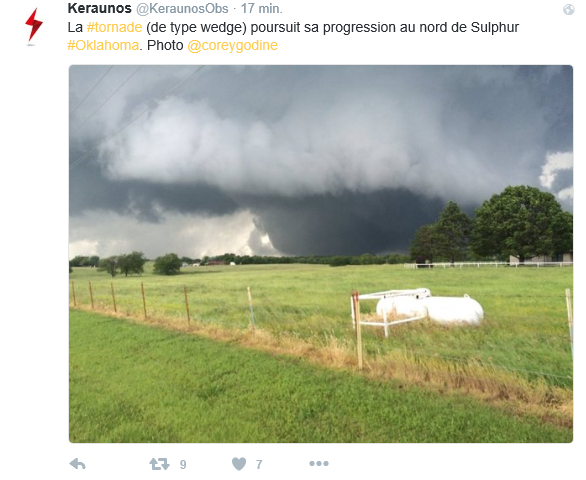Image resolution: width=586 pixels, height=480 pixels.
Task: Retweet using the retweet arrows icon
Action: click(159, 464)
